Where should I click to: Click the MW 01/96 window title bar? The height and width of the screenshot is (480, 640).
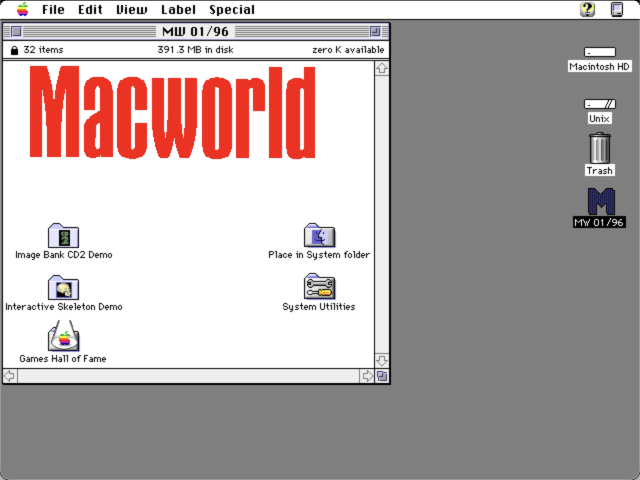point(196,31)
